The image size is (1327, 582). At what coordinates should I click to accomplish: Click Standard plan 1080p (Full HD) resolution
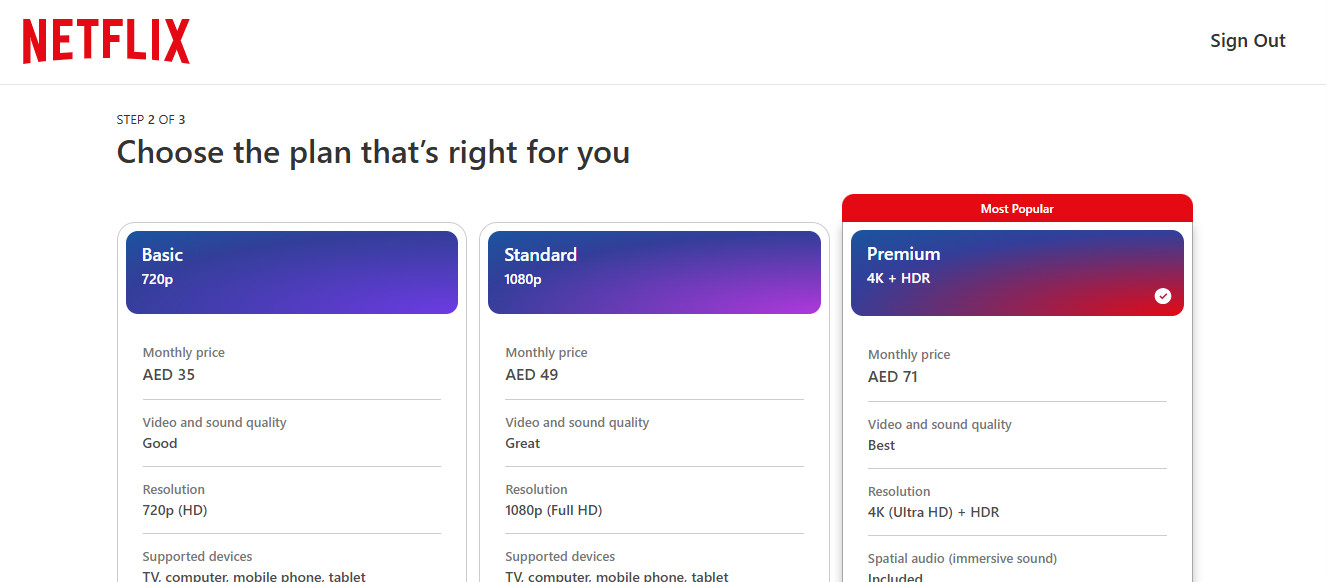554,510
